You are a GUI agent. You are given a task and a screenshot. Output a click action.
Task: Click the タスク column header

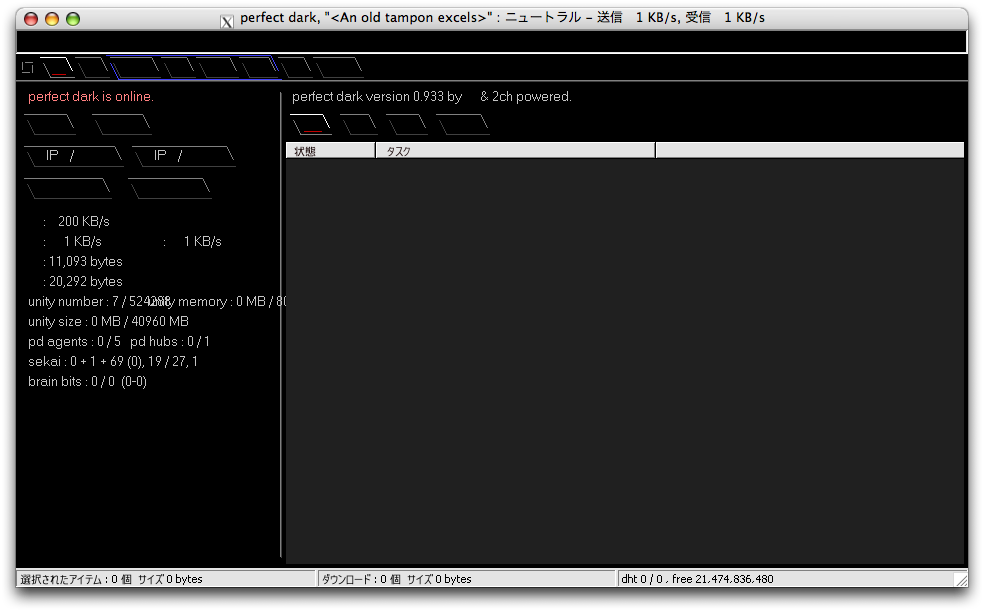[x=515, y=151]
